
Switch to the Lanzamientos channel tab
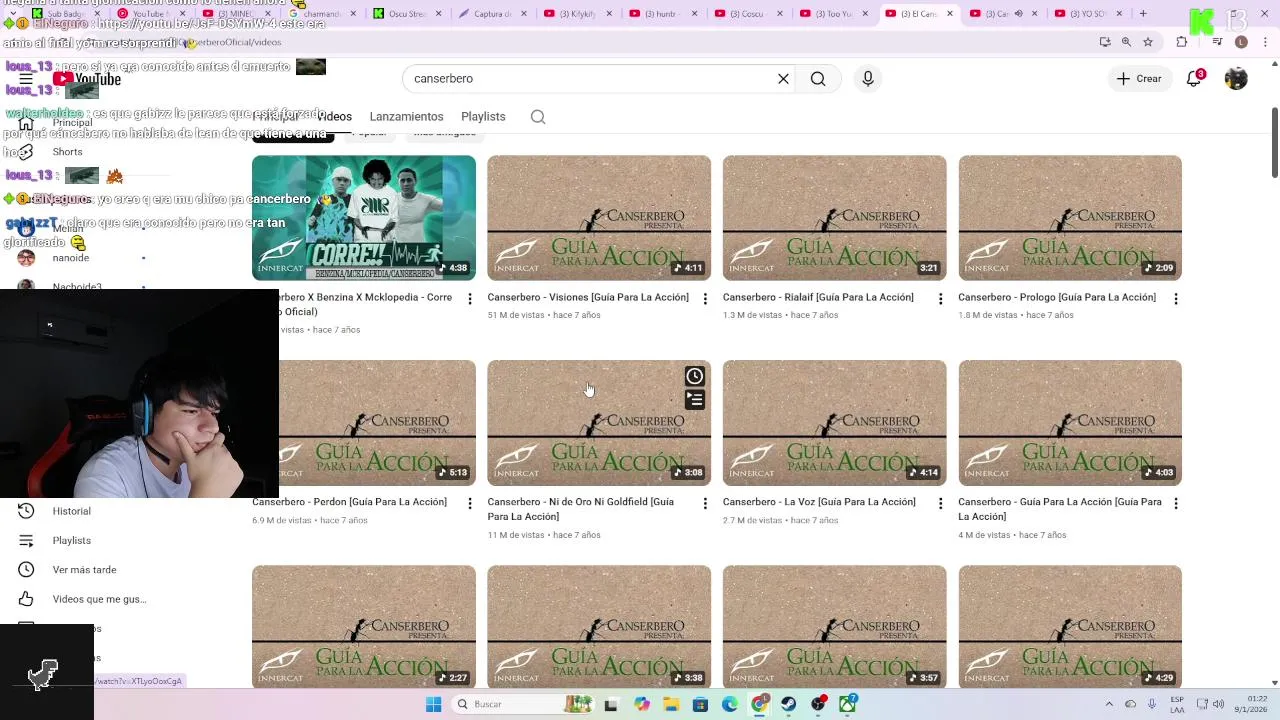pos(406,117)
